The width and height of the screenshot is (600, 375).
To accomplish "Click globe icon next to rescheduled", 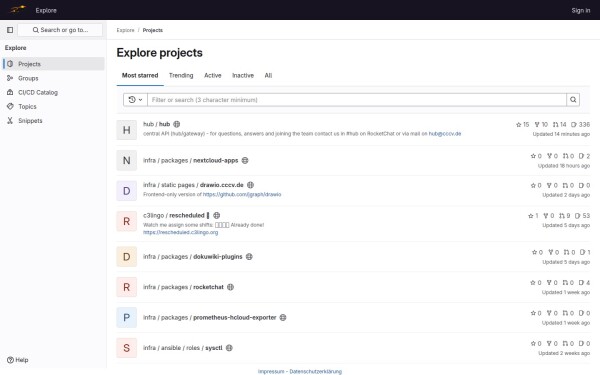I will coord(216,215).
